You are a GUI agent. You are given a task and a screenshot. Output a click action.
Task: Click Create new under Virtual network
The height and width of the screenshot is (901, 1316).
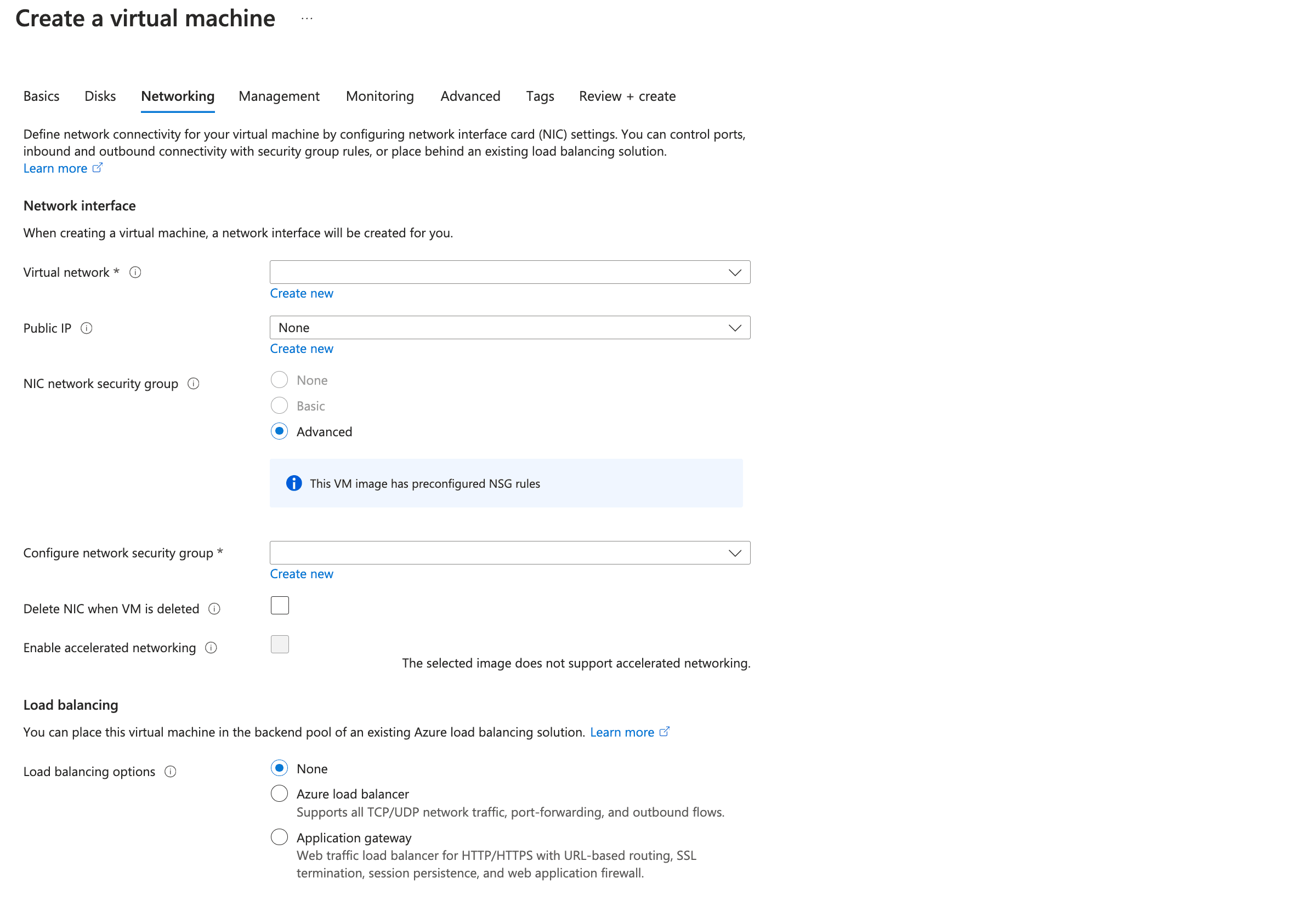301,293
